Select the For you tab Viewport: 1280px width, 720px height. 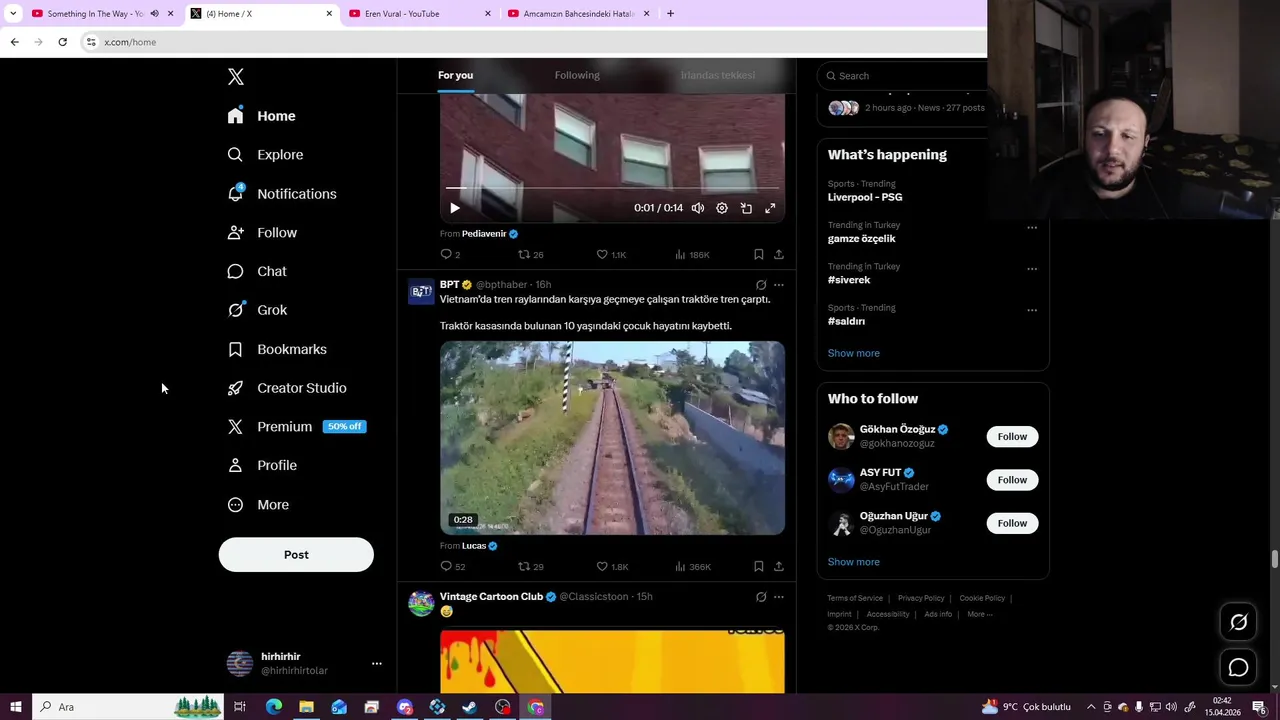pyautogui.click(x=455, y=75)
